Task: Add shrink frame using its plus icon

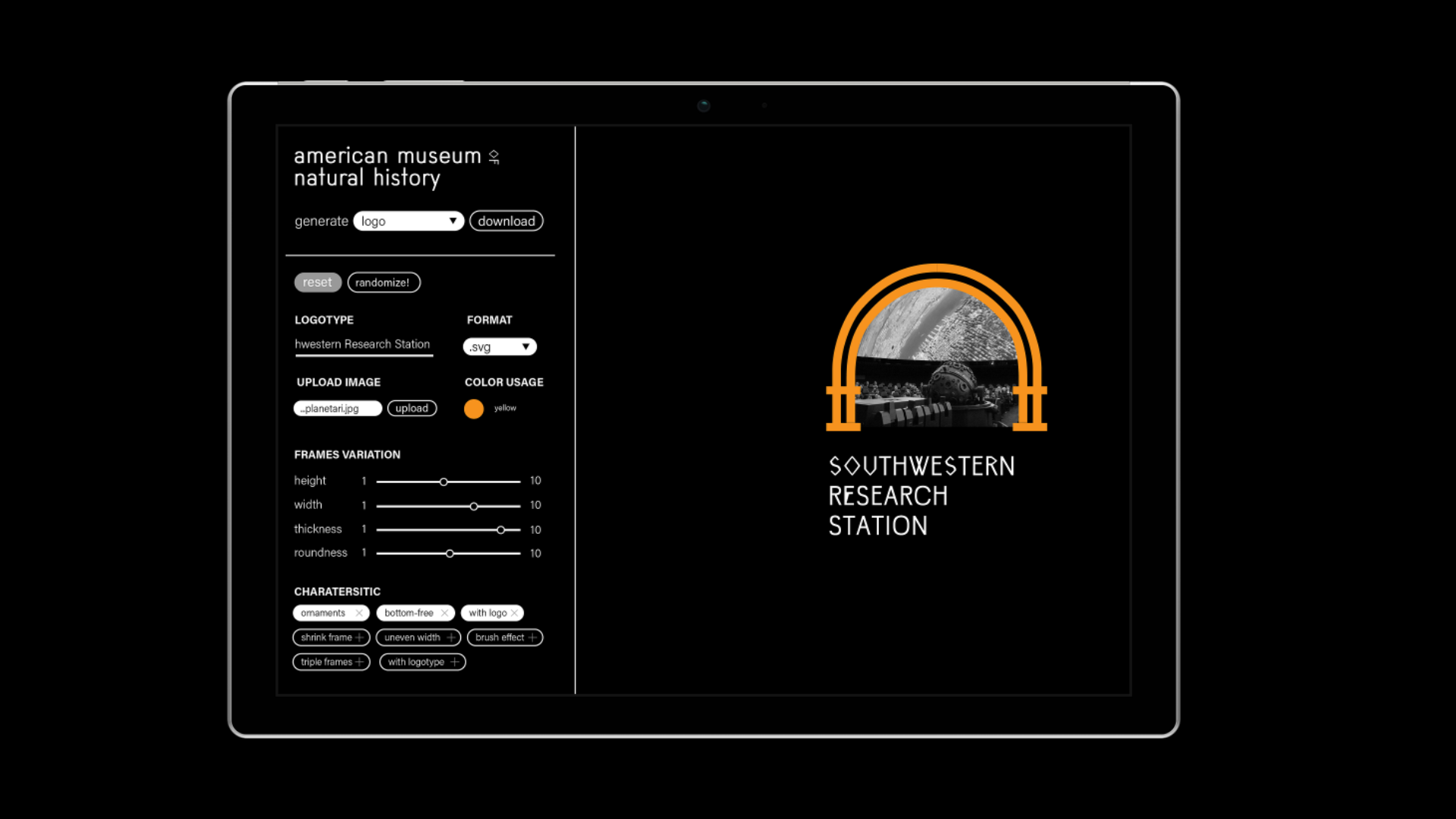Action: coord(359,638)
